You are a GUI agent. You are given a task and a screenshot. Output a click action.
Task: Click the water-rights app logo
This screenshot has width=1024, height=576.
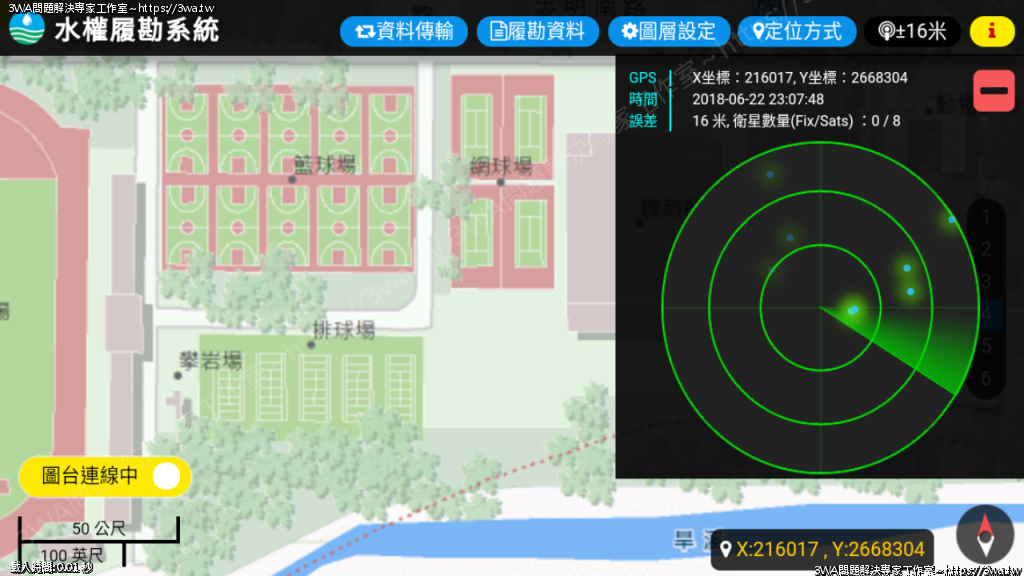click(29, 29)
